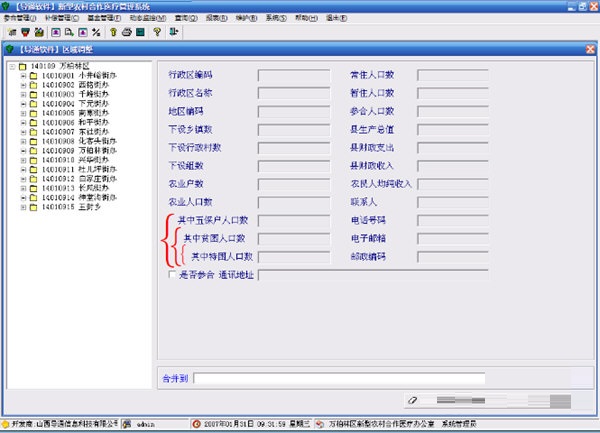This screenshot has width=600, height=433.
Task: Open the 查询 menu
Action: [186, 18]
